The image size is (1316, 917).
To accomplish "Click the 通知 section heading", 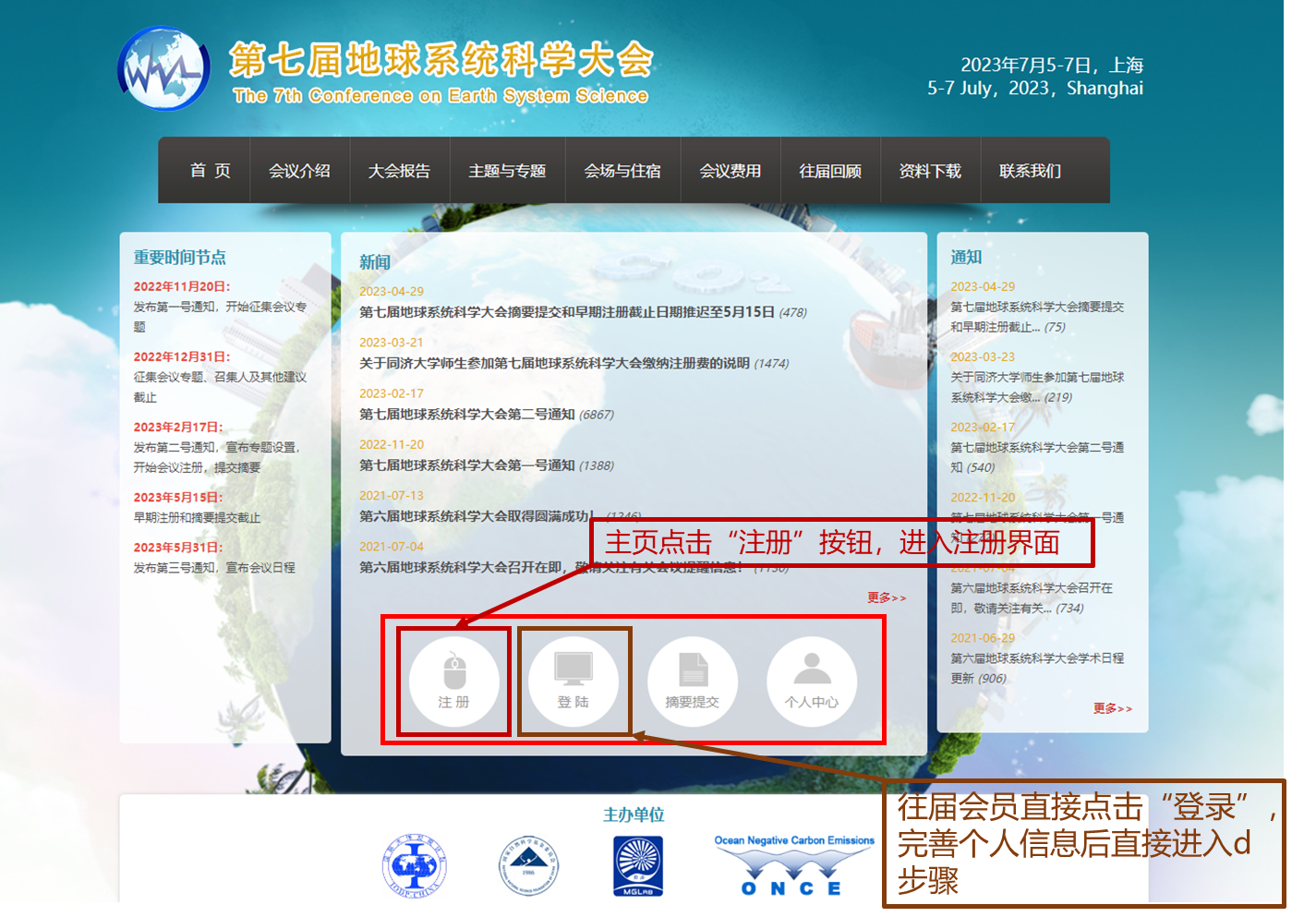I will pyautogui.click(x=966, y=258).
